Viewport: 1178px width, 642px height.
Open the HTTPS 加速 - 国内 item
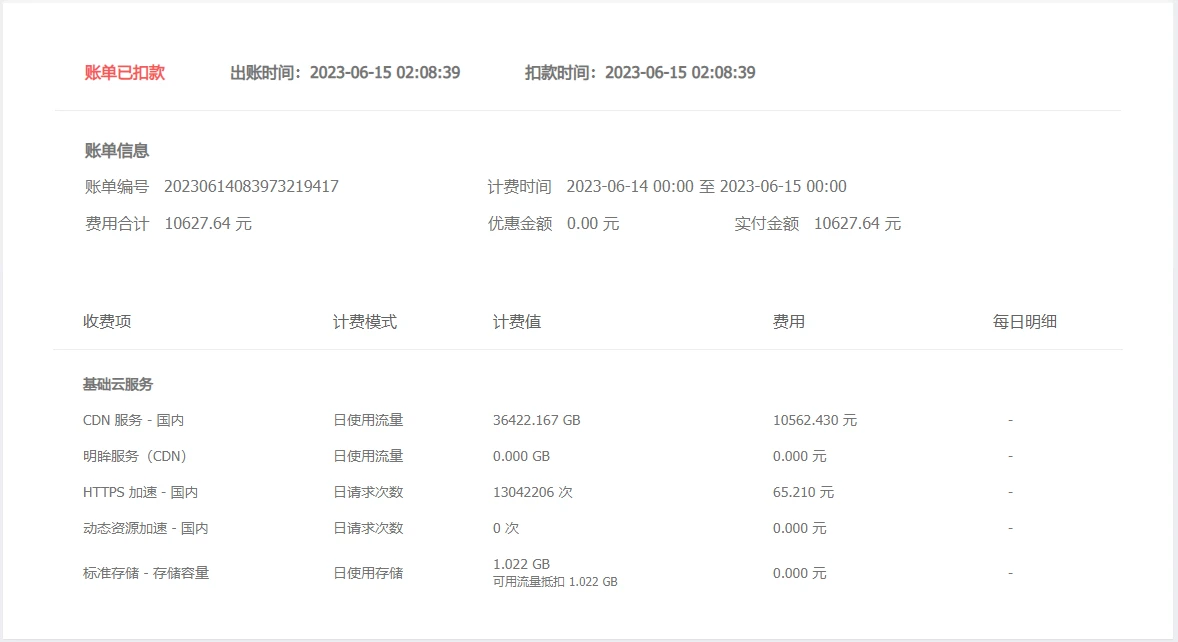(140, 493)
